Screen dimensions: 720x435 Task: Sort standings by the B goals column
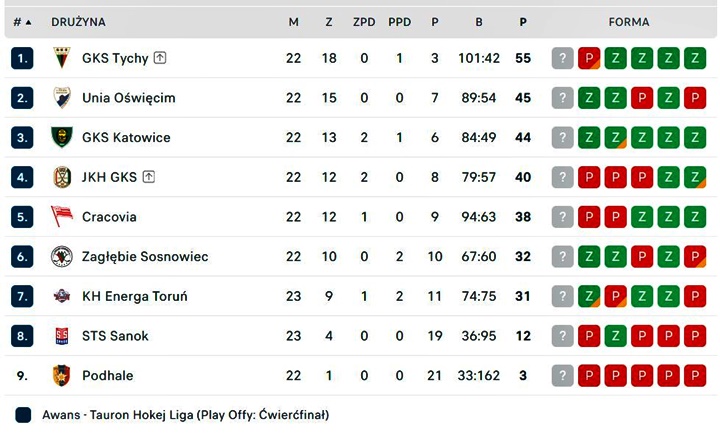pos(479,22)
